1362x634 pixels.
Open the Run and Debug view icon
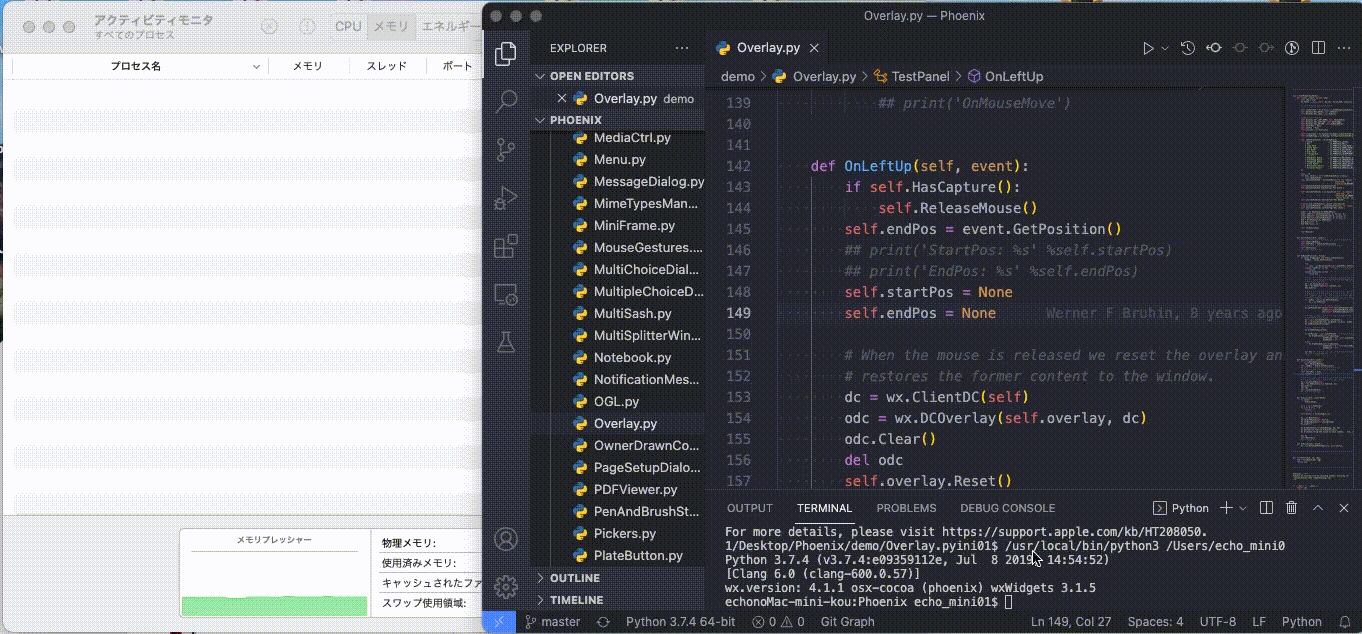tap(506, 196)
